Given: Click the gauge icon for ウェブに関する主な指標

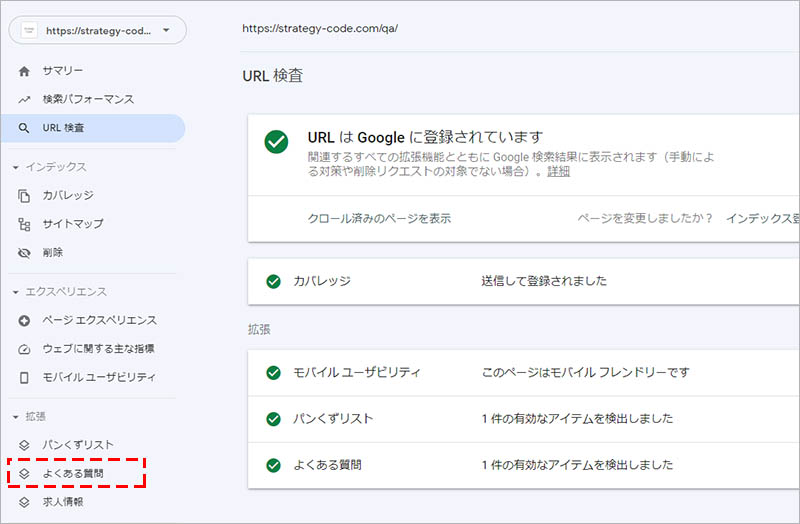Looking at the screenshot, I should (x=24, y=349).
